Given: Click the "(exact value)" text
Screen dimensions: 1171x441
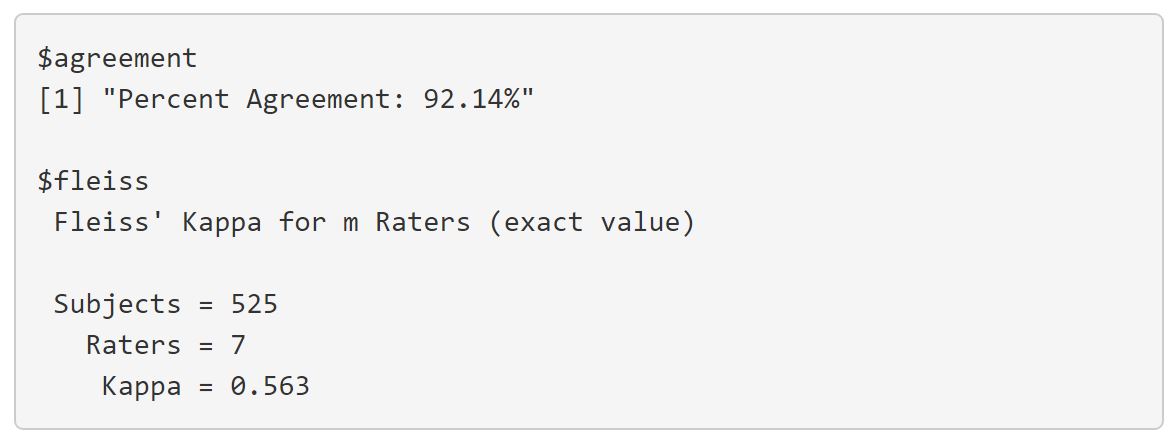Looking at the screenshot, I should point(591,222).
